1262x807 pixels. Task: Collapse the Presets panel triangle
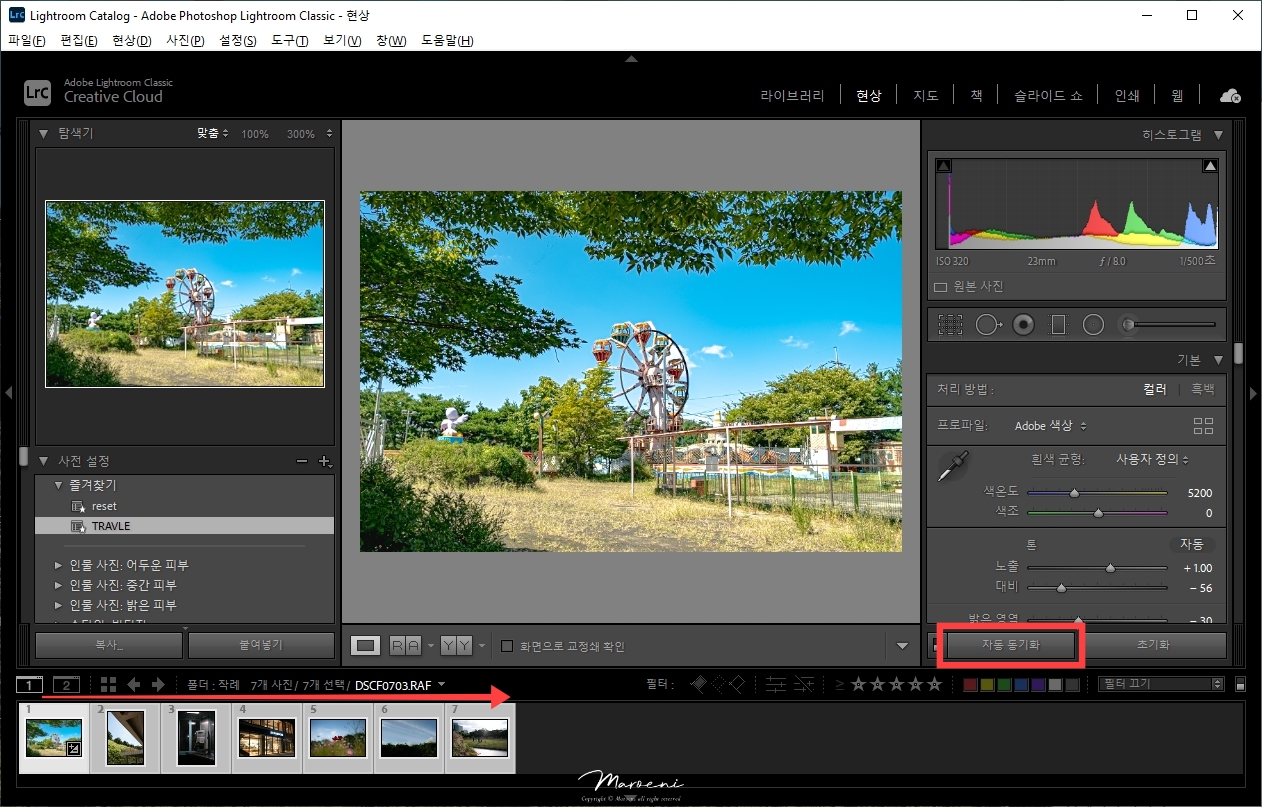point(43,461)
